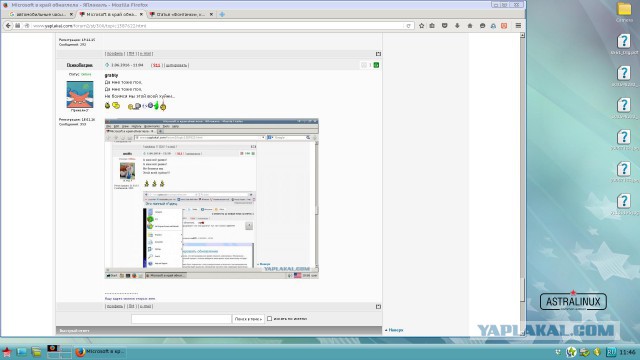Open a new tab with the plus button

222,14
